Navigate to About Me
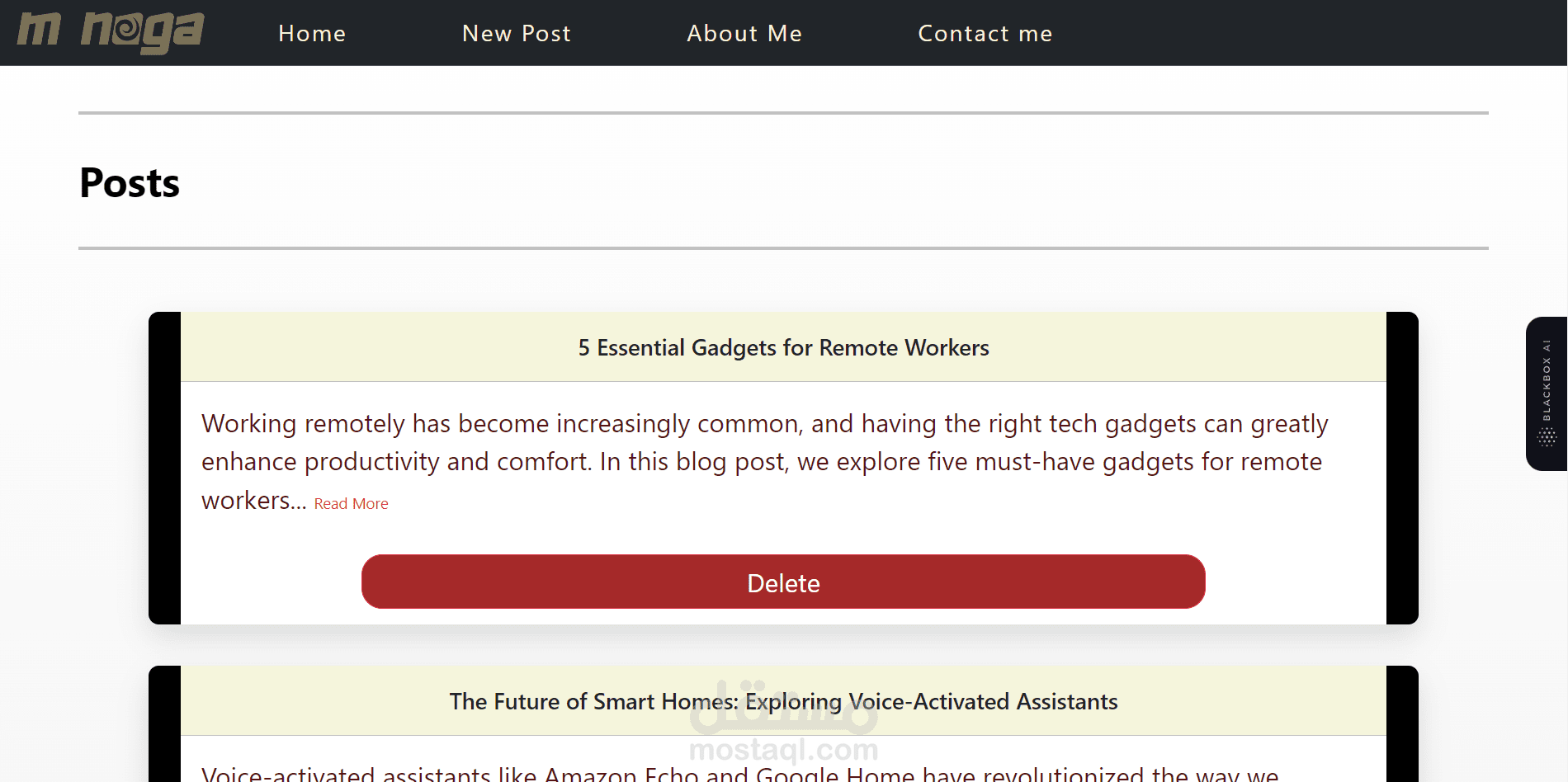This screenshot has width=1568, height=782. [744, 34]
